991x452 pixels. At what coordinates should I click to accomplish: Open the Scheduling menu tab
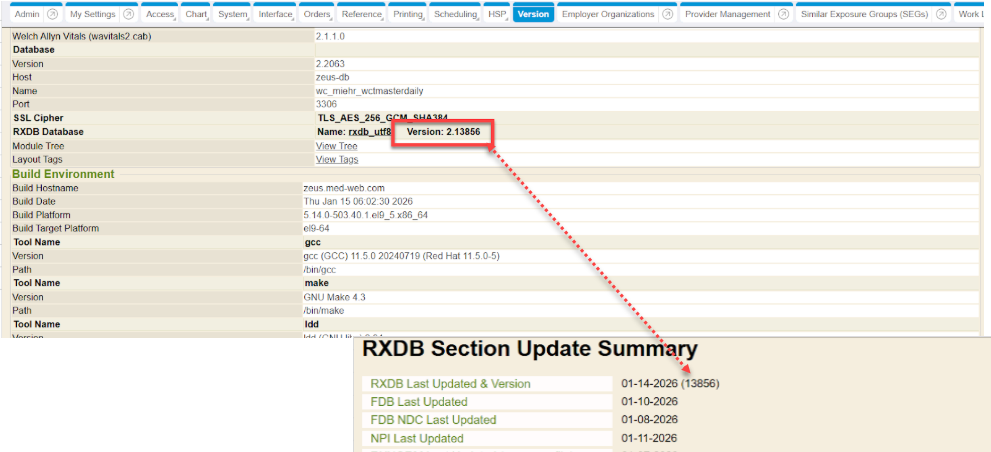456,14
